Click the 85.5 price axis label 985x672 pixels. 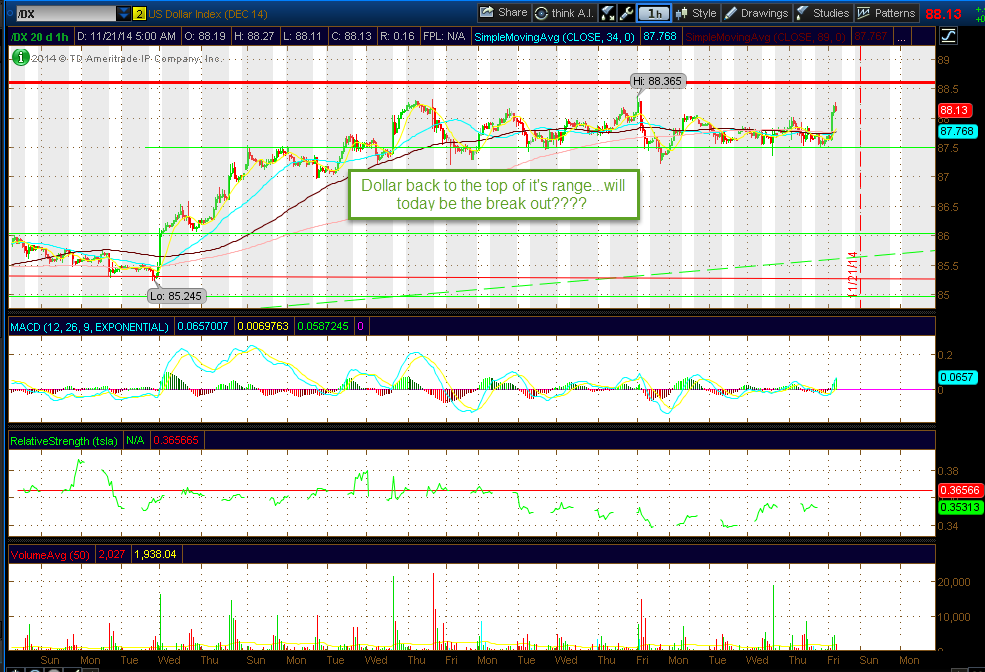pos(947,266)
